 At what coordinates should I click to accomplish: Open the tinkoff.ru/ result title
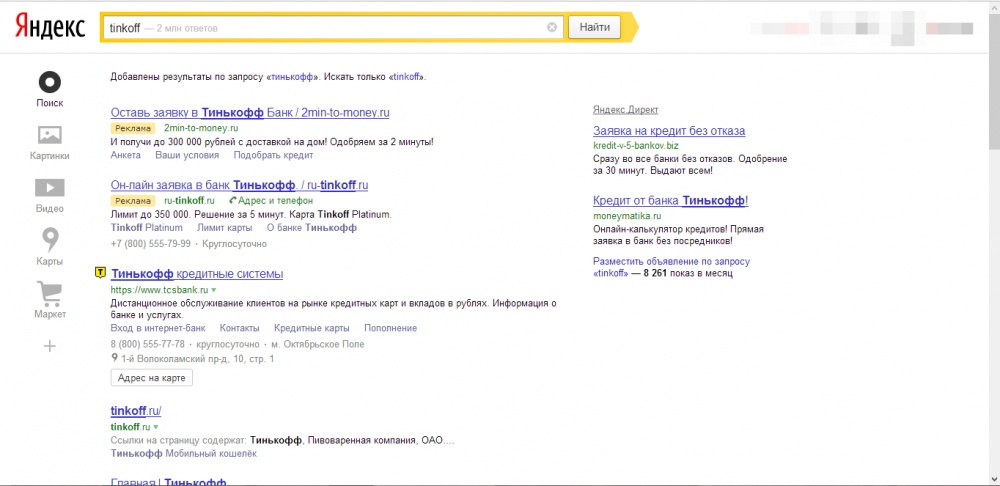tap(136, 410)
